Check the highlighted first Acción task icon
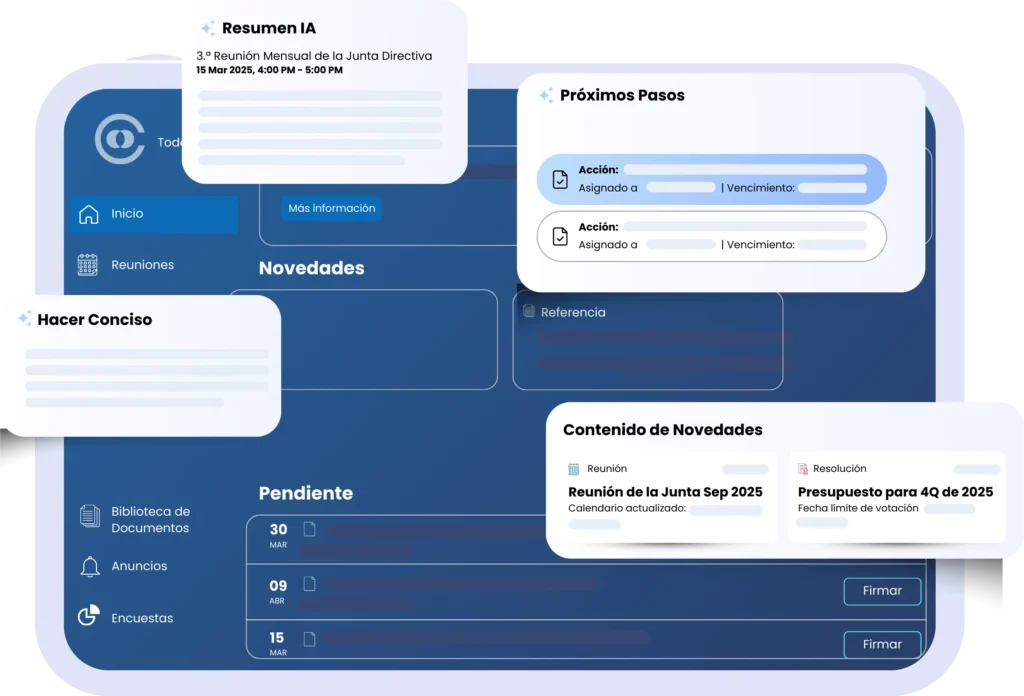 click(560, 180)
